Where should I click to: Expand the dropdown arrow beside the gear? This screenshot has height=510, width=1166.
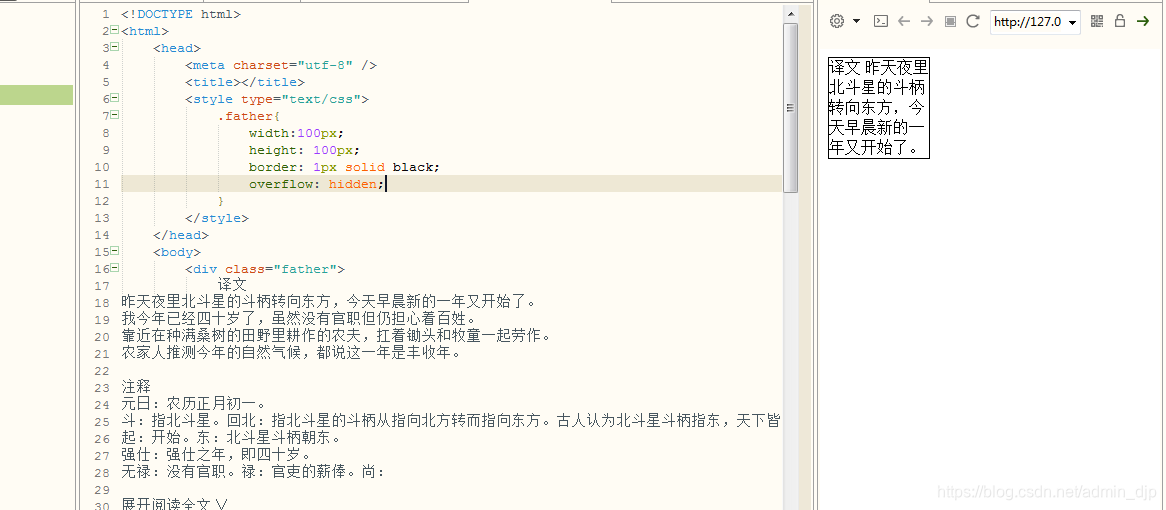tap(857, 22)
